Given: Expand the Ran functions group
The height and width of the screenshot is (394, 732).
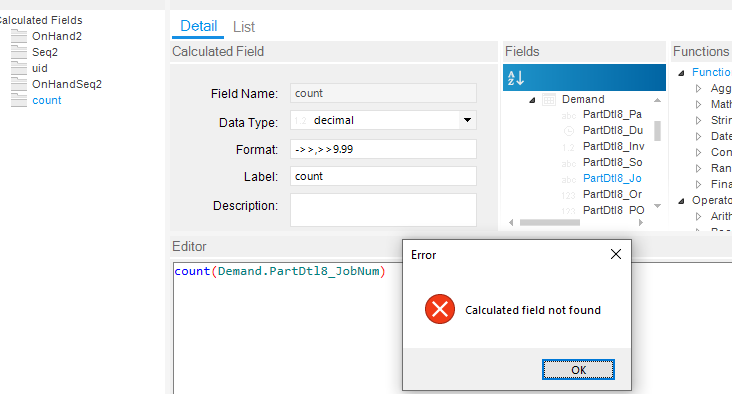Looking at the screenshot, I should point(698,168).
